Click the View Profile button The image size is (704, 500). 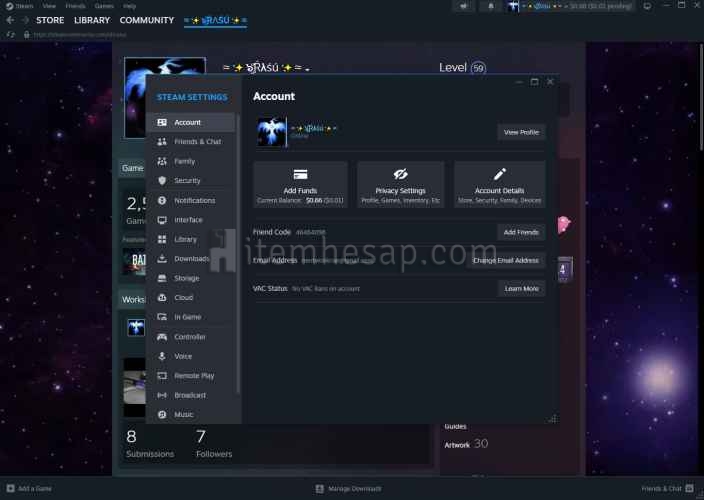(521, 132)
